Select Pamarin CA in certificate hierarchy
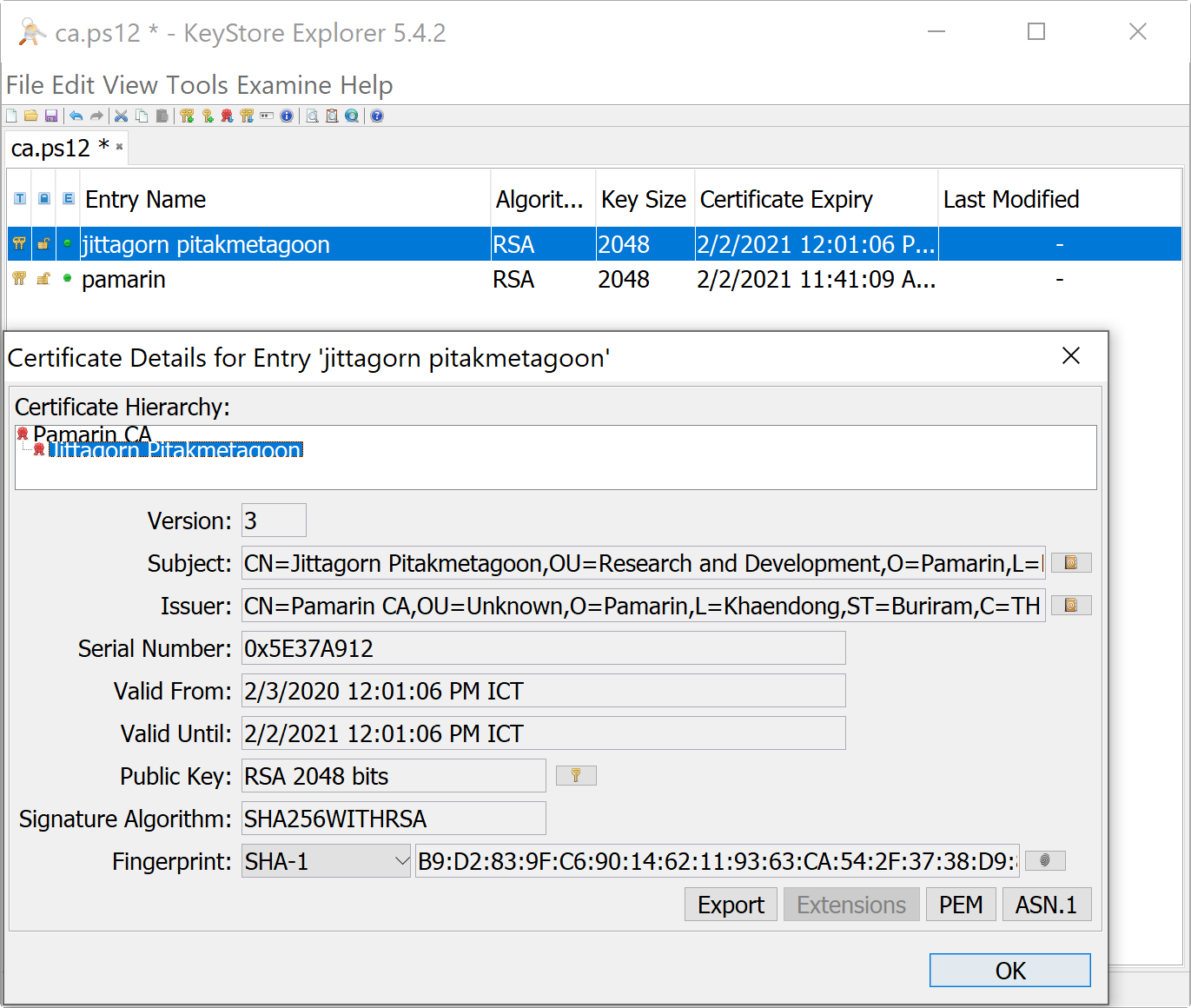Screen dimensions: 1191x1008 (92, 433)
